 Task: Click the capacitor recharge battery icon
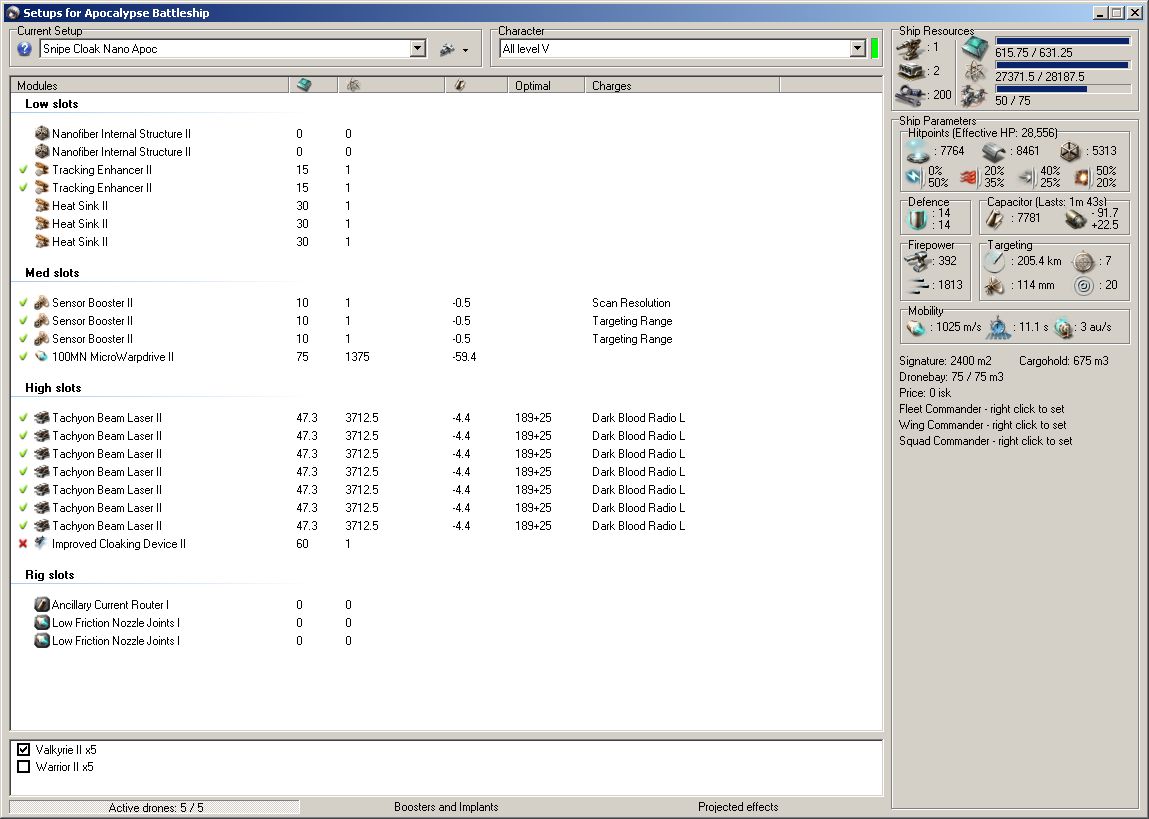1075,218
